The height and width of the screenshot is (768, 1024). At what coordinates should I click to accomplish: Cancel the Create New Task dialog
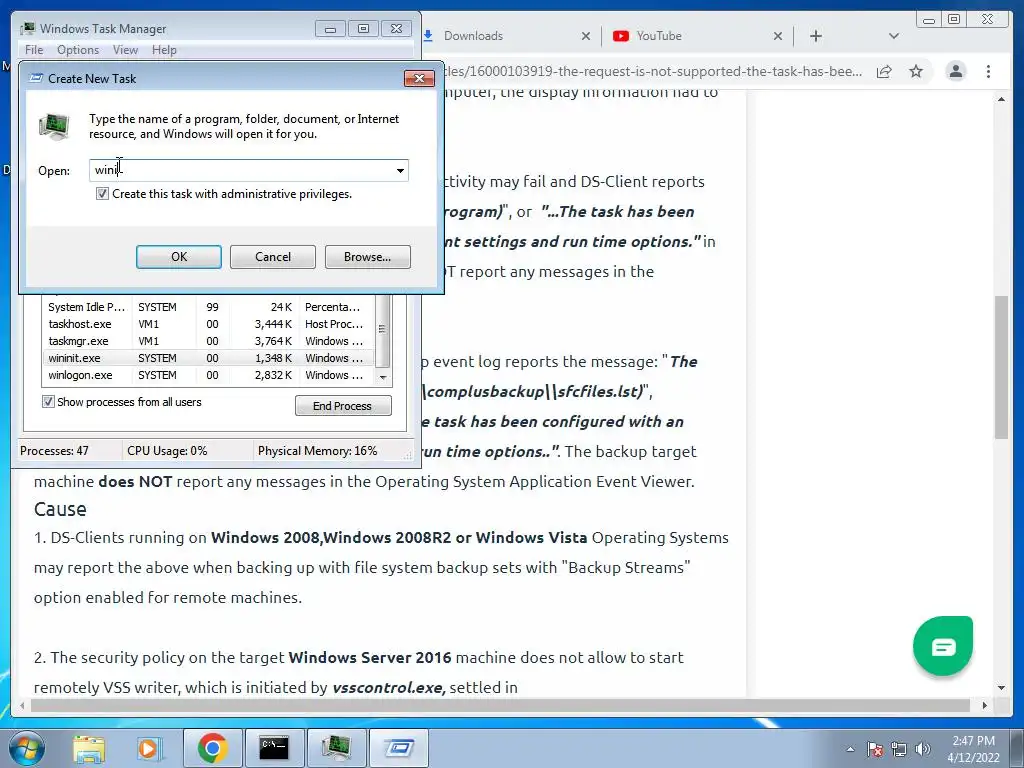273,257
